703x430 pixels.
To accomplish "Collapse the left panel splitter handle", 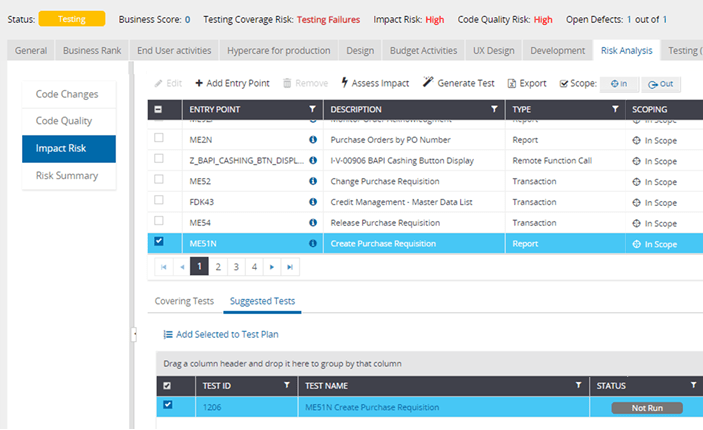I will (x=133, y=334).
